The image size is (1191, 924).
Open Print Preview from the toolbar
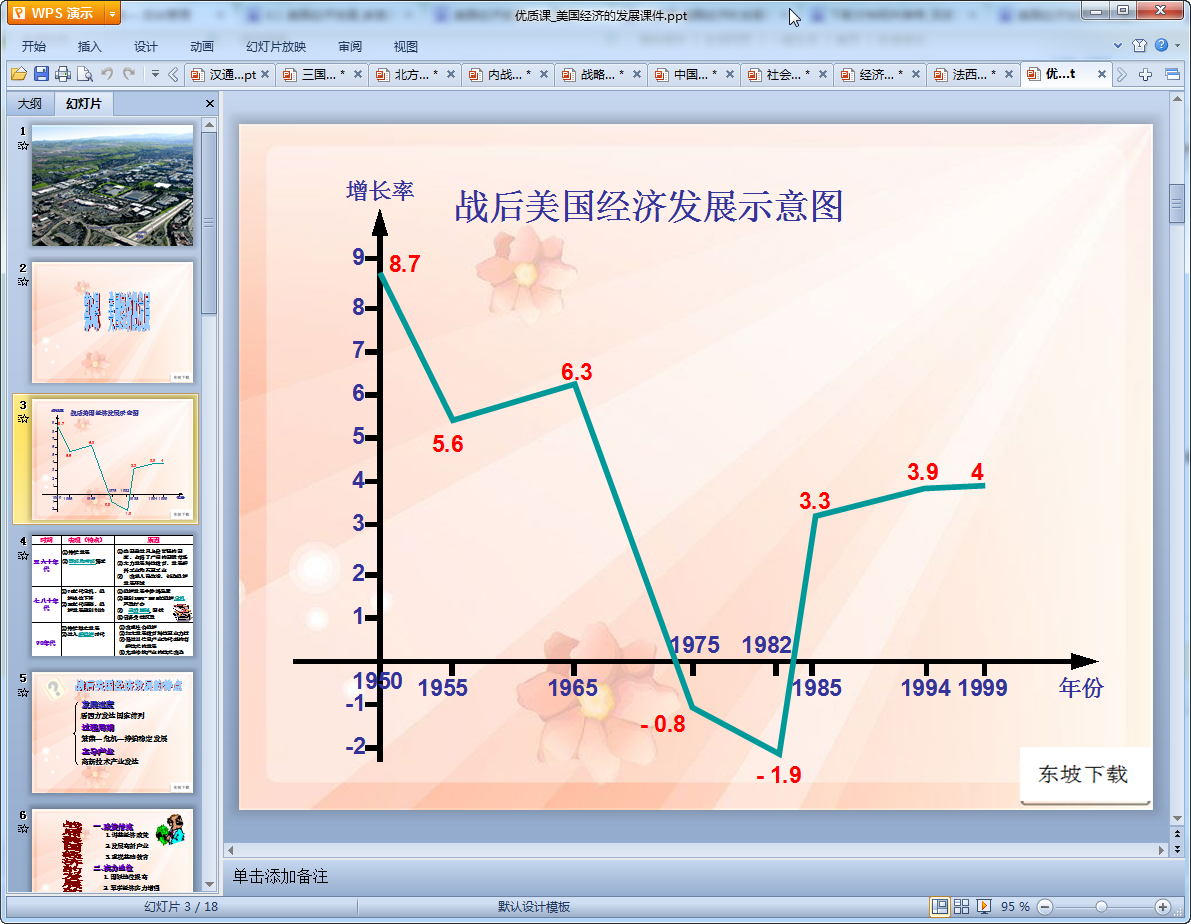coord(85,74)
